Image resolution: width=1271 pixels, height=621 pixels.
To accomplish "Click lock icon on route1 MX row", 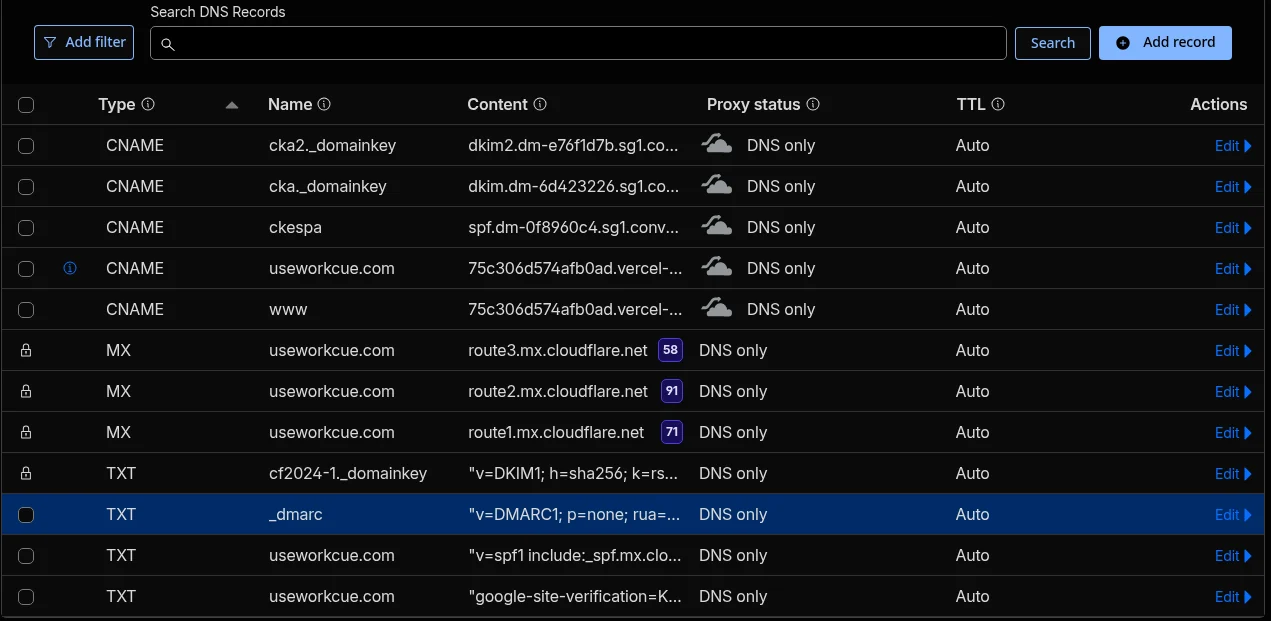I will (x=26, y=433).
